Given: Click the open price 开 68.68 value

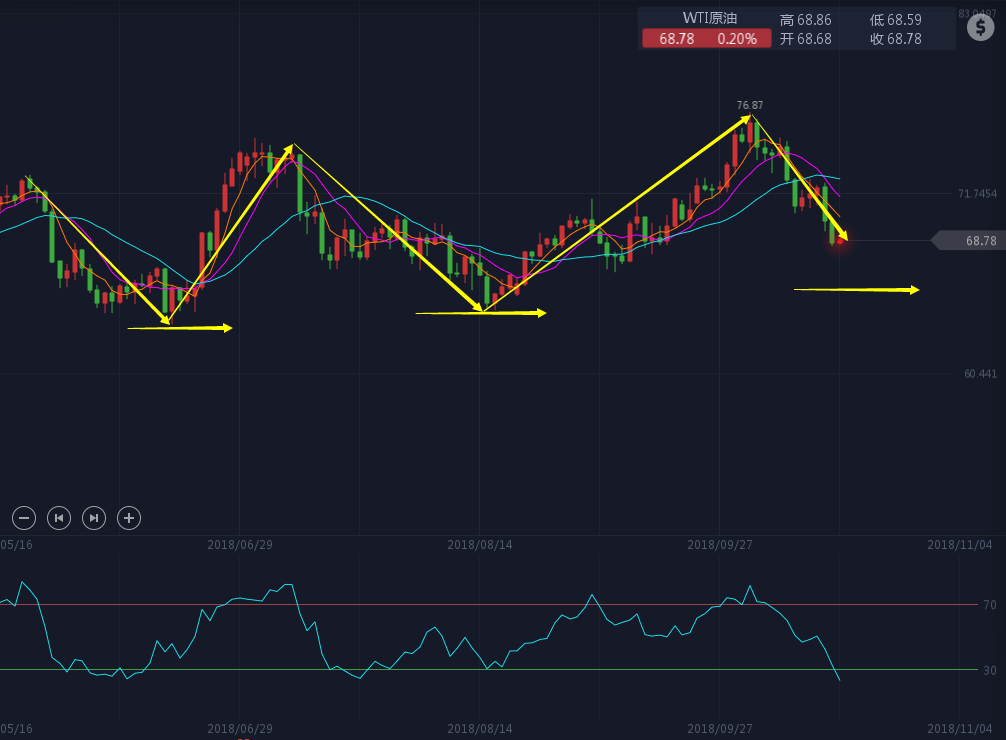Looking at the screenshot, I should (x=806, y=38).
